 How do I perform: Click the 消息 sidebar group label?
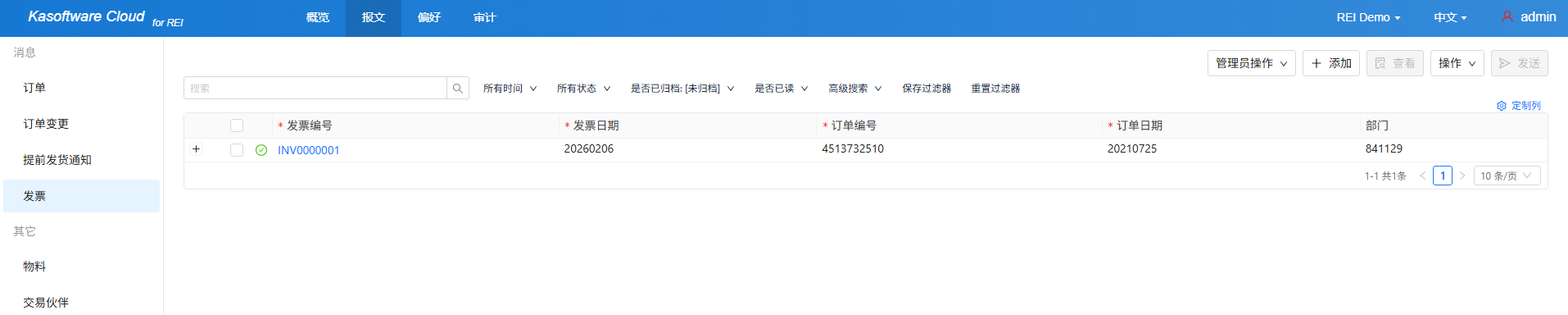pos(25,52)
